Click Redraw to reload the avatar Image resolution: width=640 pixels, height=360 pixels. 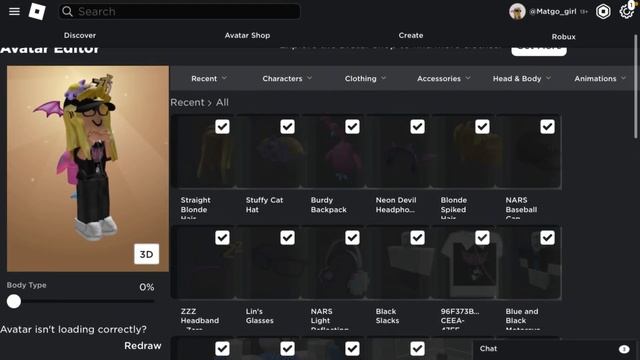[142, 346]
